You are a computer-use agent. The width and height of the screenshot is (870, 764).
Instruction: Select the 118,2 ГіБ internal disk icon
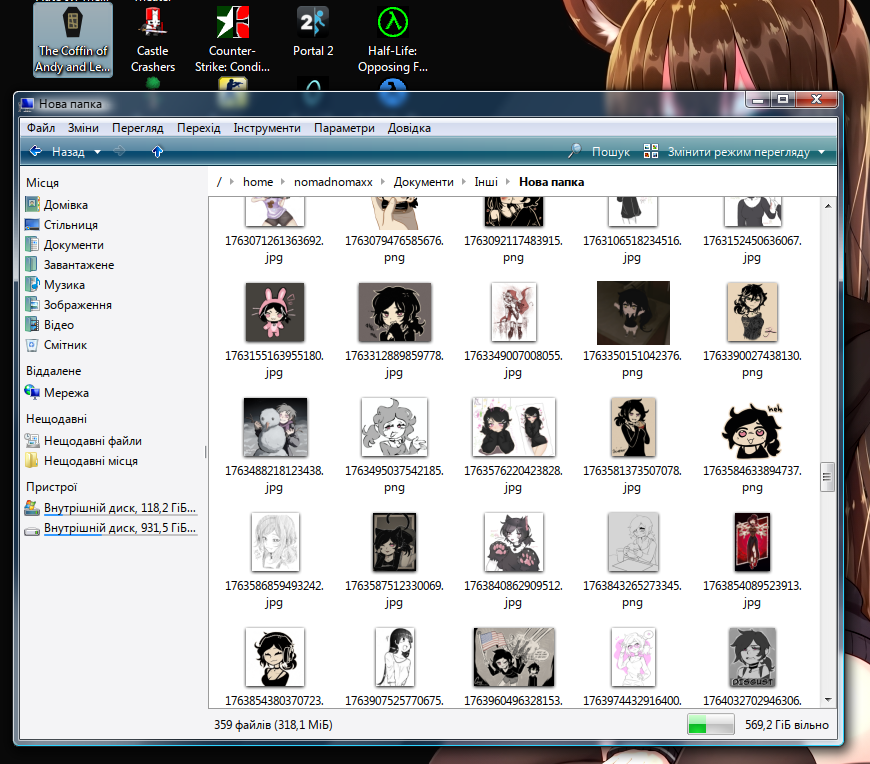(x=32, y=508)
